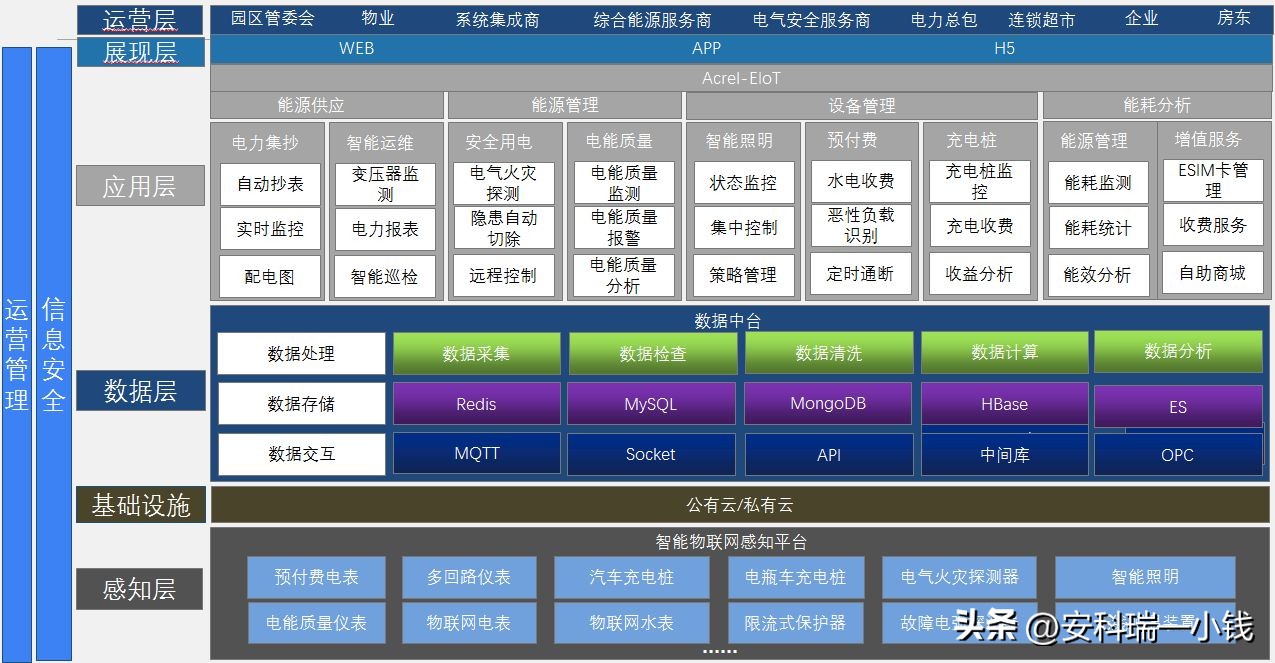This screenshot has width=1275, height=663.
Task: Toggle 隐患自动切除 under 安全用电
Action: tap(503, 228)
